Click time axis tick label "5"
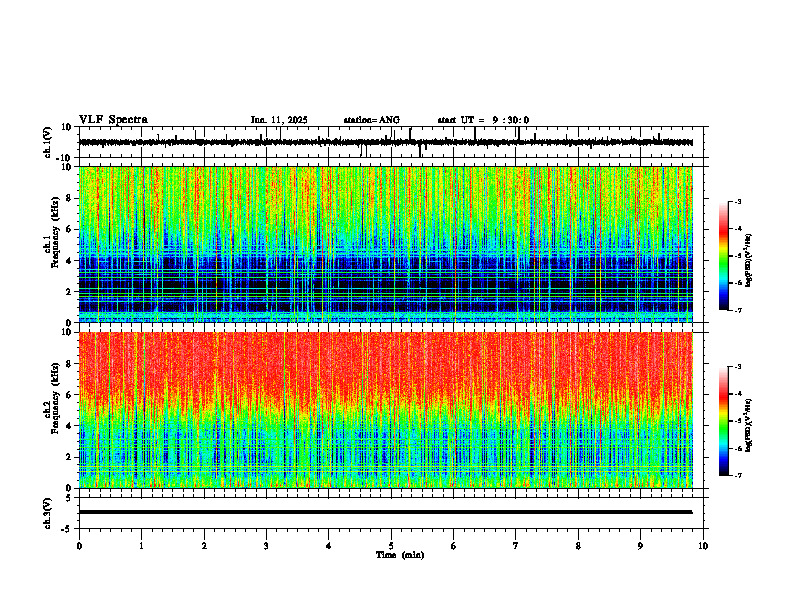Image resolution: width=792 pixels, height=612 pixels. coord(391,546)
